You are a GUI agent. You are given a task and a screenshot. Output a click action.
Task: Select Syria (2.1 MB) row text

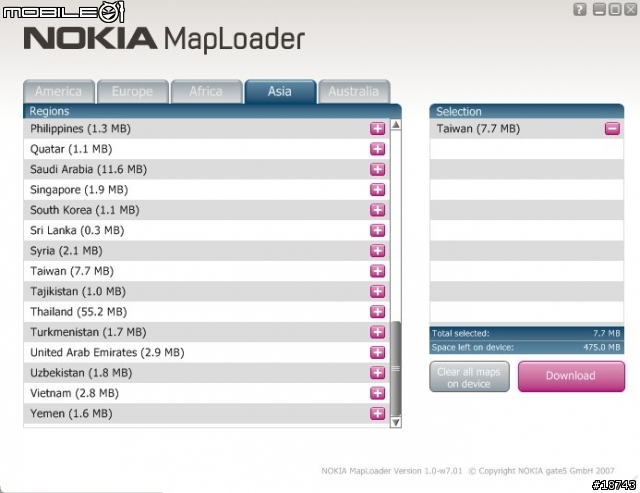(66, 251)
